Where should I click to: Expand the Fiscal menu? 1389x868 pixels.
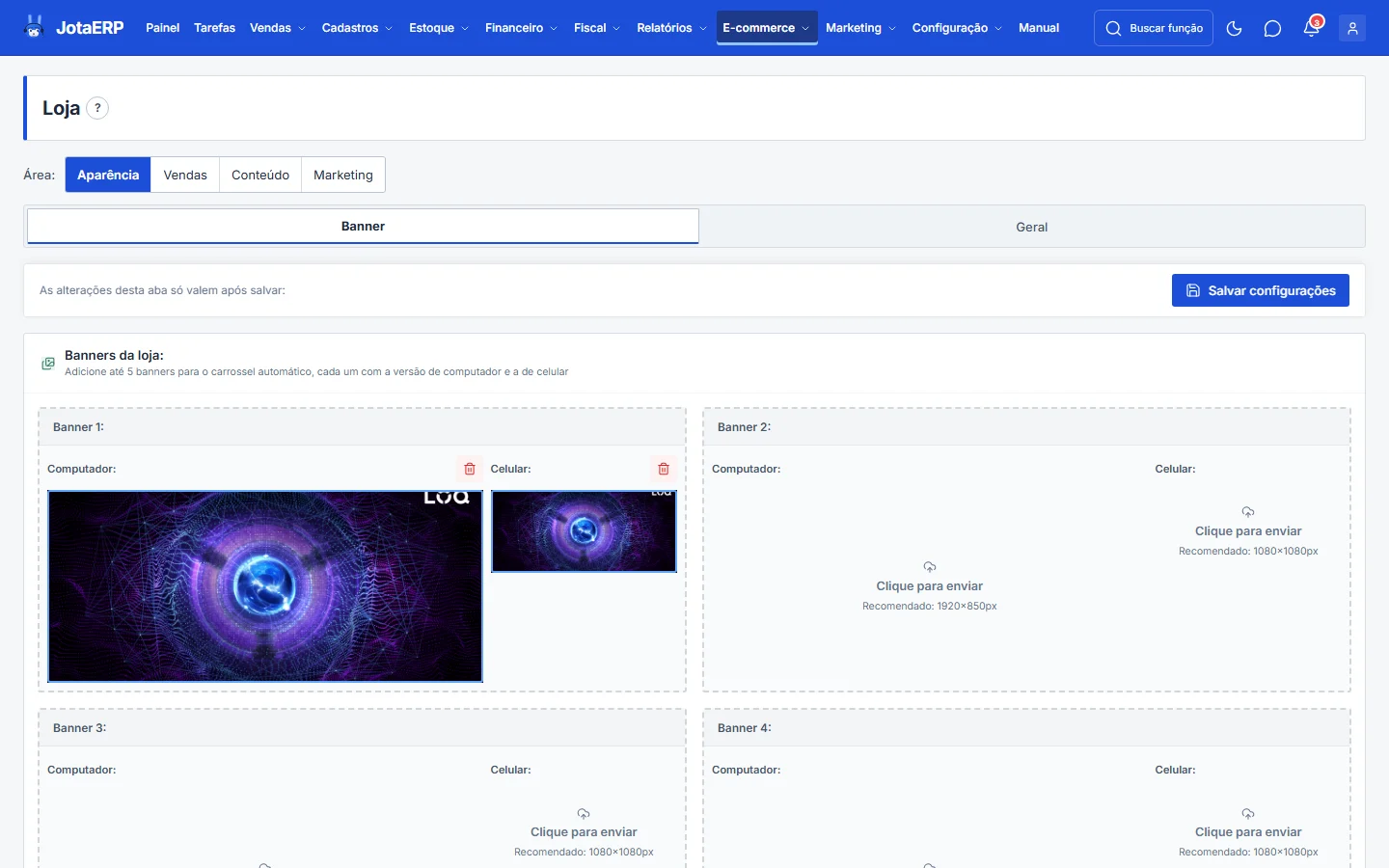(597, 28)
